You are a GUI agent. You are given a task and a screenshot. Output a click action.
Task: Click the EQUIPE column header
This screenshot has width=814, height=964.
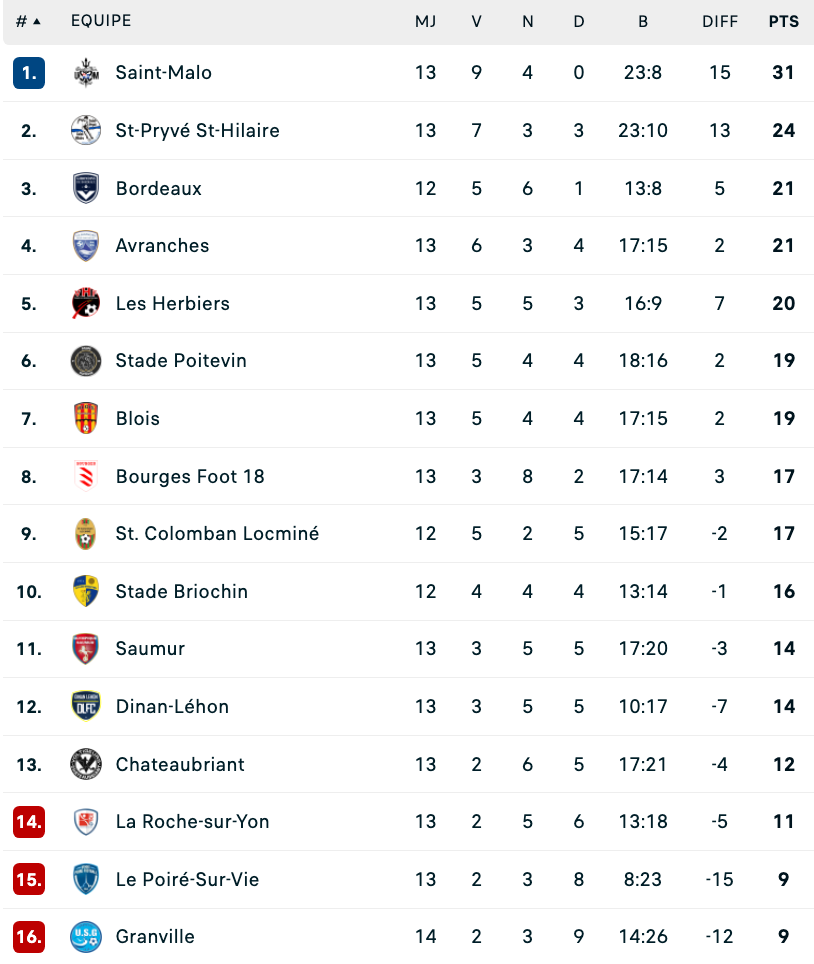pyautogui.click(x=101, y=21)
